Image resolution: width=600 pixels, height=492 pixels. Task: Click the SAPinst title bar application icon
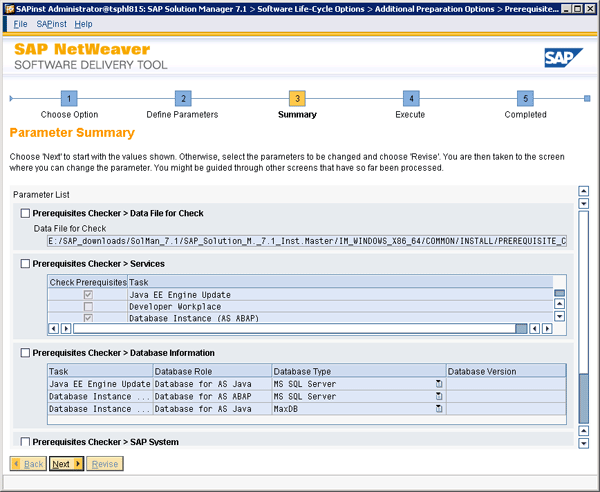[9, 8]
